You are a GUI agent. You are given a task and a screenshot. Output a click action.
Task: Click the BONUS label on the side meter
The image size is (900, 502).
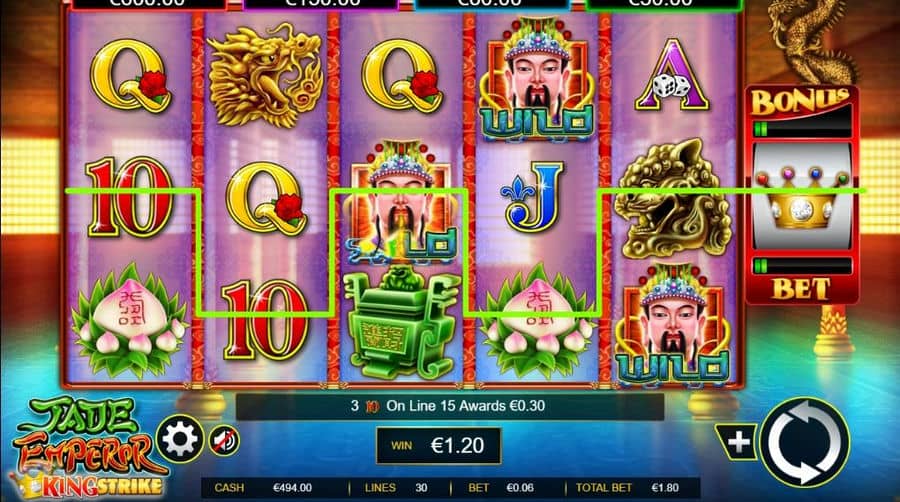click(x=800, y=102)
